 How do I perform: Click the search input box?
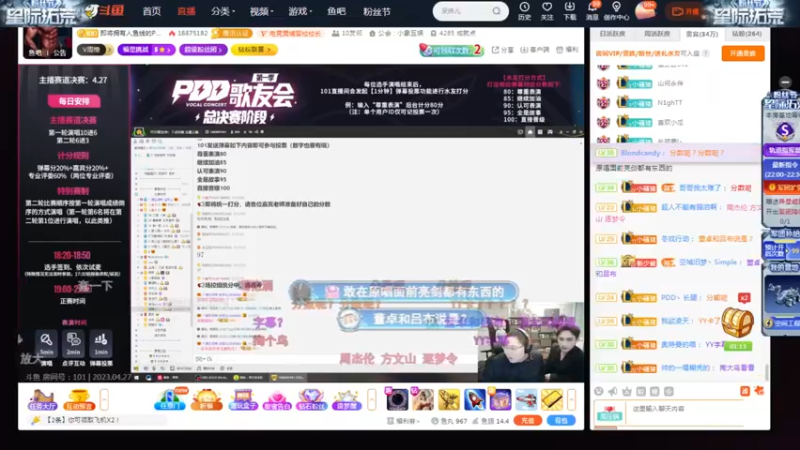(463, 11)
